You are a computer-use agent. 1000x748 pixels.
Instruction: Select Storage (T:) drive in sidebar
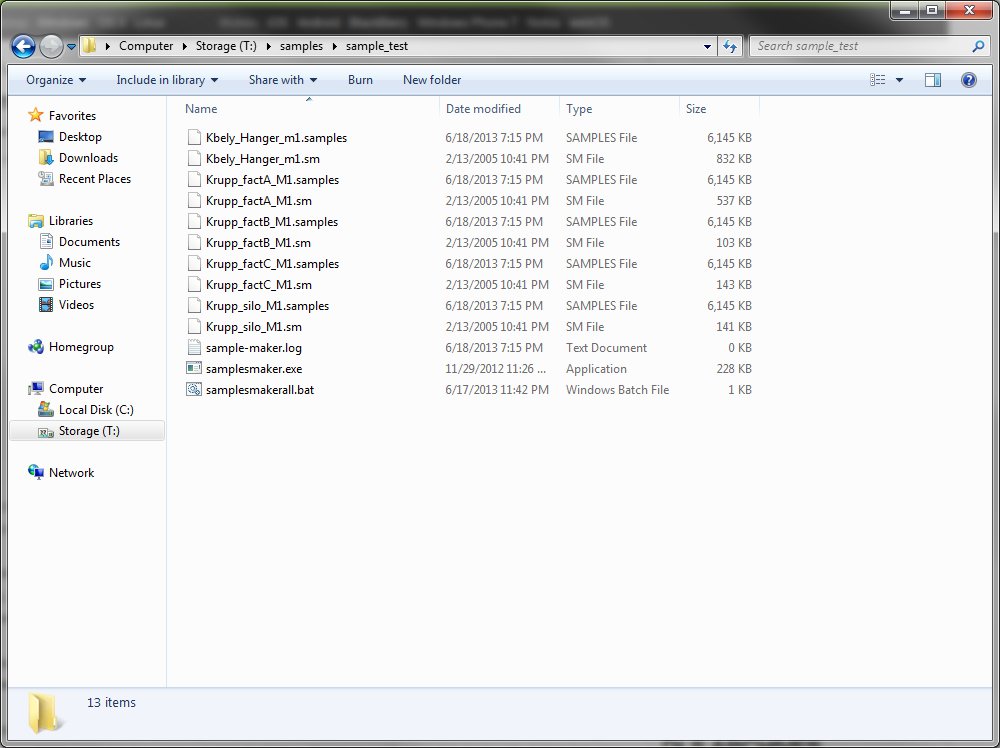(87, 431)
